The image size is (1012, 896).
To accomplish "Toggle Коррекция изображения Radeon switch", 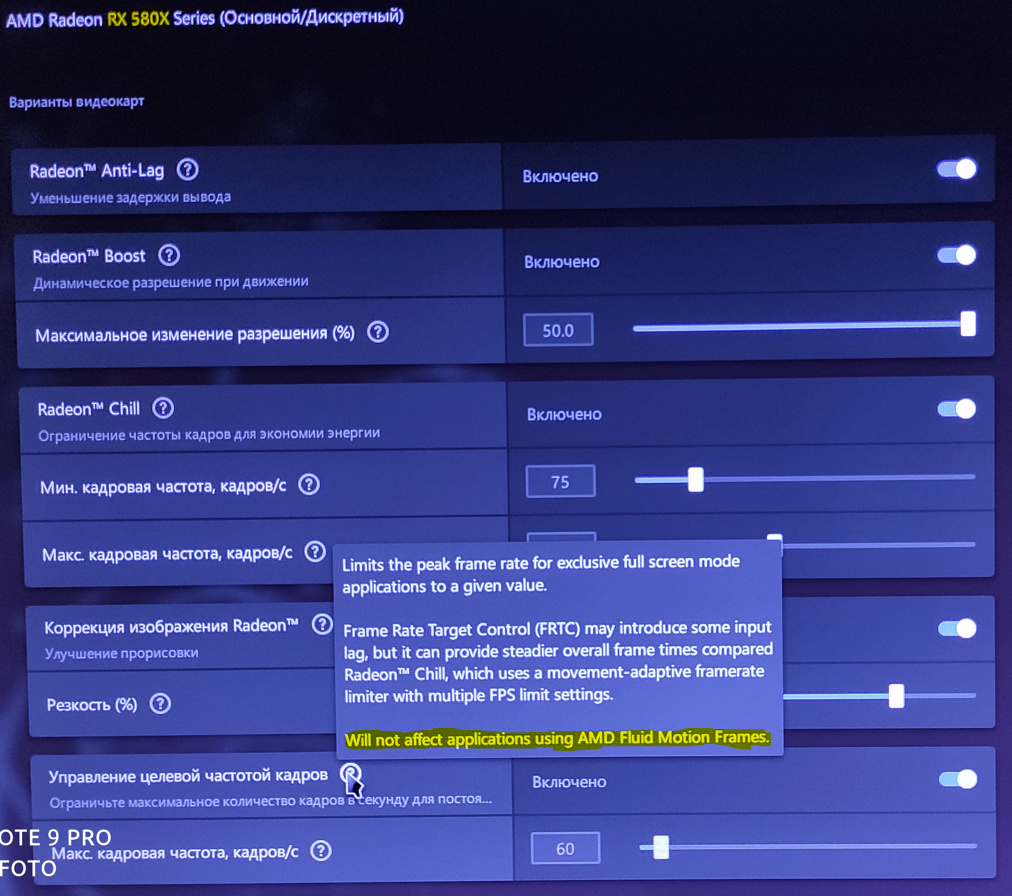I will (x=957, y=628).
